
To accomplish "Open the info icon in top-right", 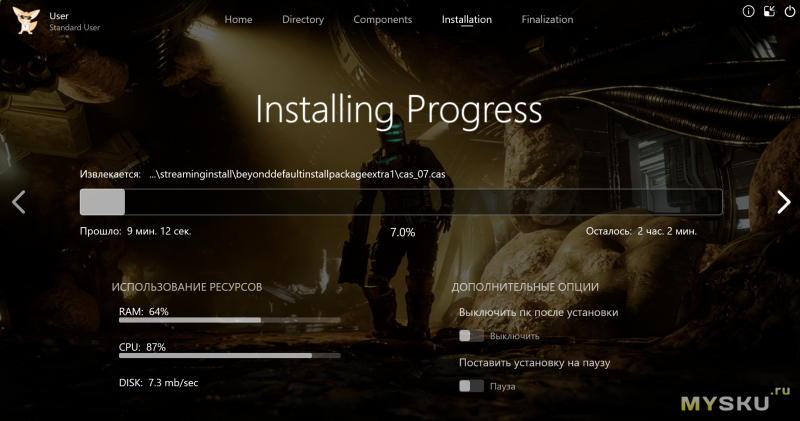I will point(748,12).
